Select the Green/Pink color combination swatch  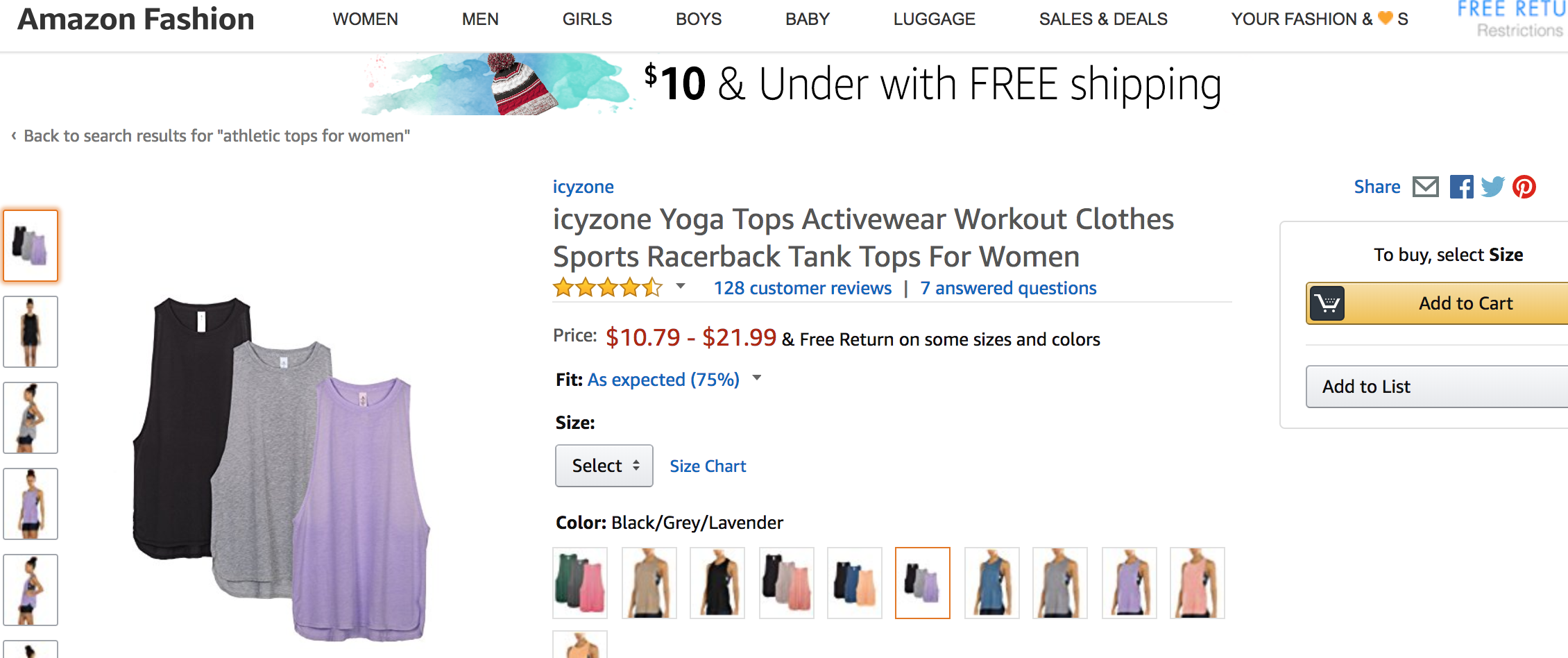[579, 582]
